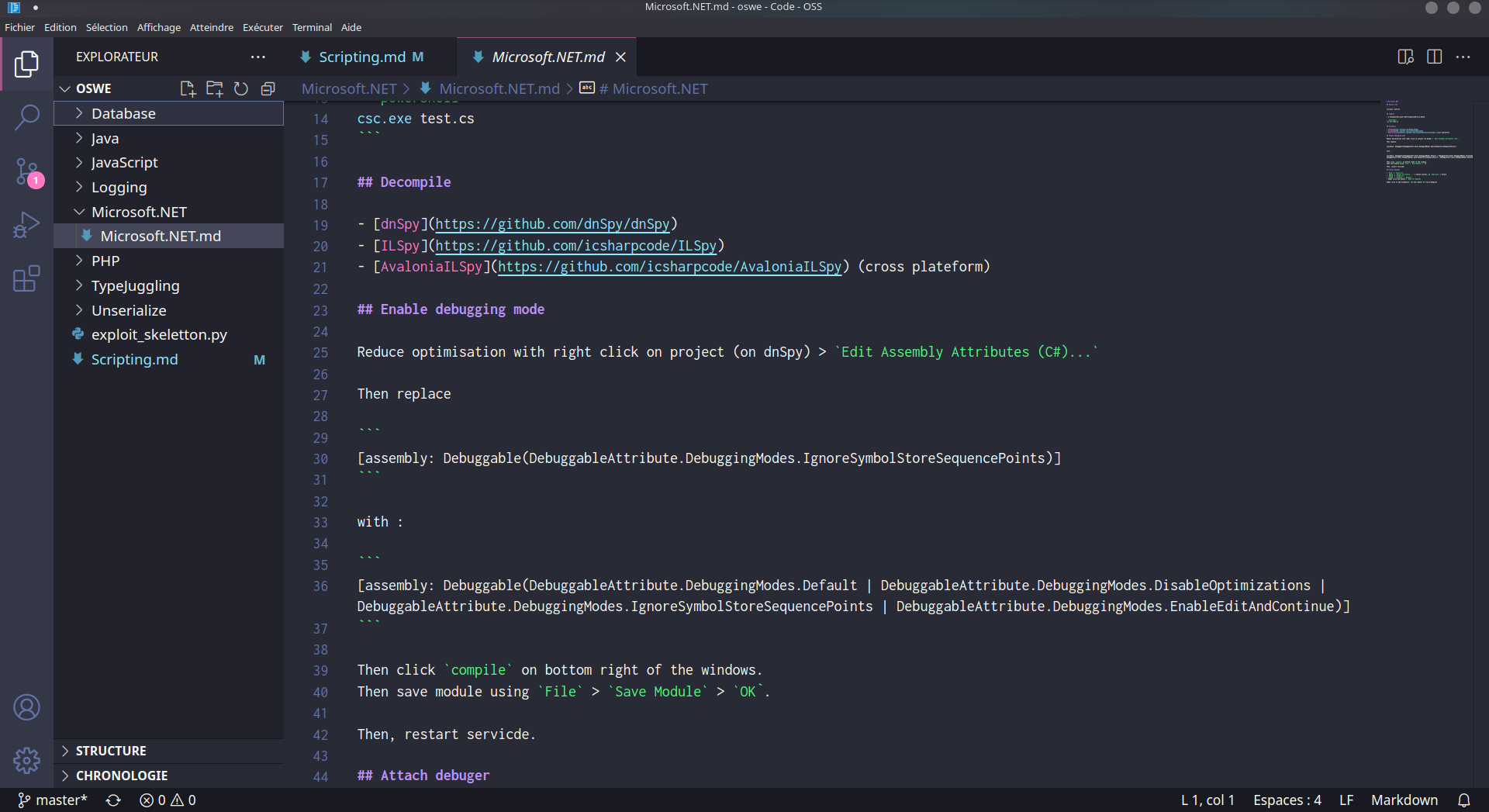Open the dnSpy GitHub link
This screenshot has width=1489, height=812.
coord(551,224)
